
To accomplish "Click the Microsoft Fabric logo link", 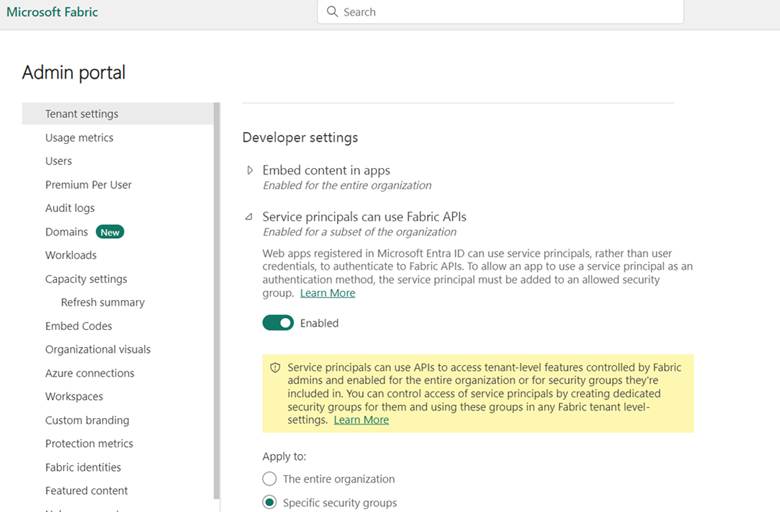I will [x=52, y=12].
